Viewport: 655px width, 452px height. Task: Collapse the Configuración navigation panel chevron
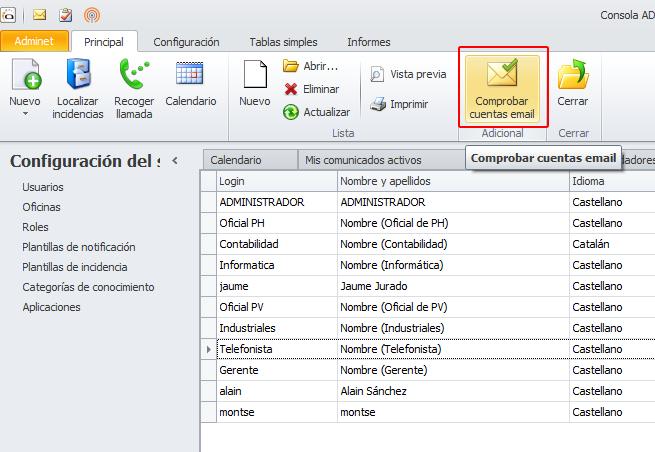click(175, 160)
